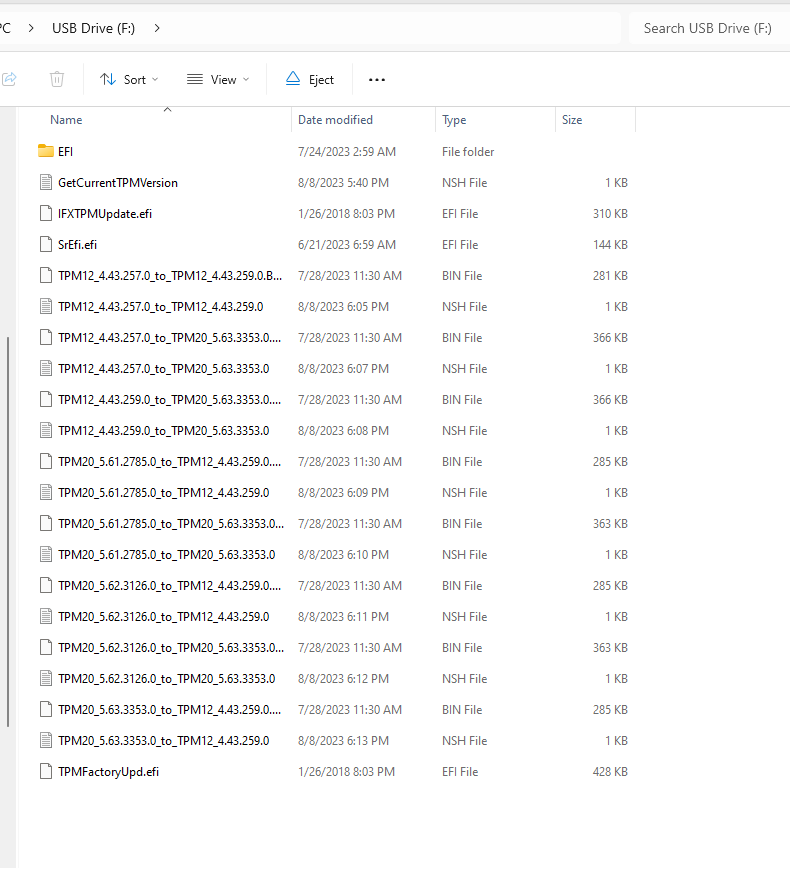Select TPM20_5.63.3353.0_to_TPM12_4.43.259.0 BIN file icon
The width and height of the screenshot is (790, 871).
click(x=46, y=710)
